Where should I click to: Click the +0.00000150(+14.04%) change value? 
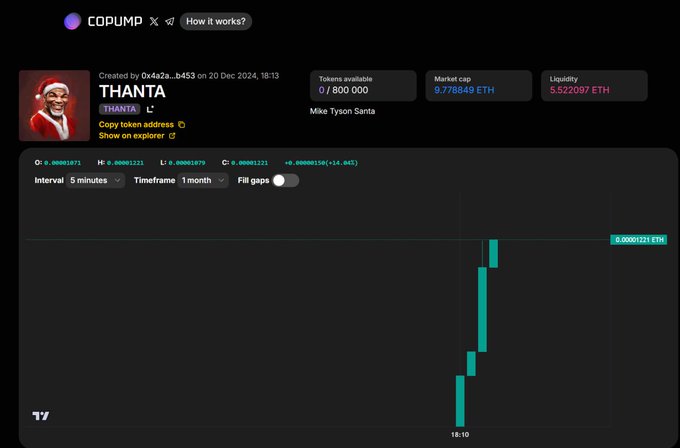tap(321, 163)
